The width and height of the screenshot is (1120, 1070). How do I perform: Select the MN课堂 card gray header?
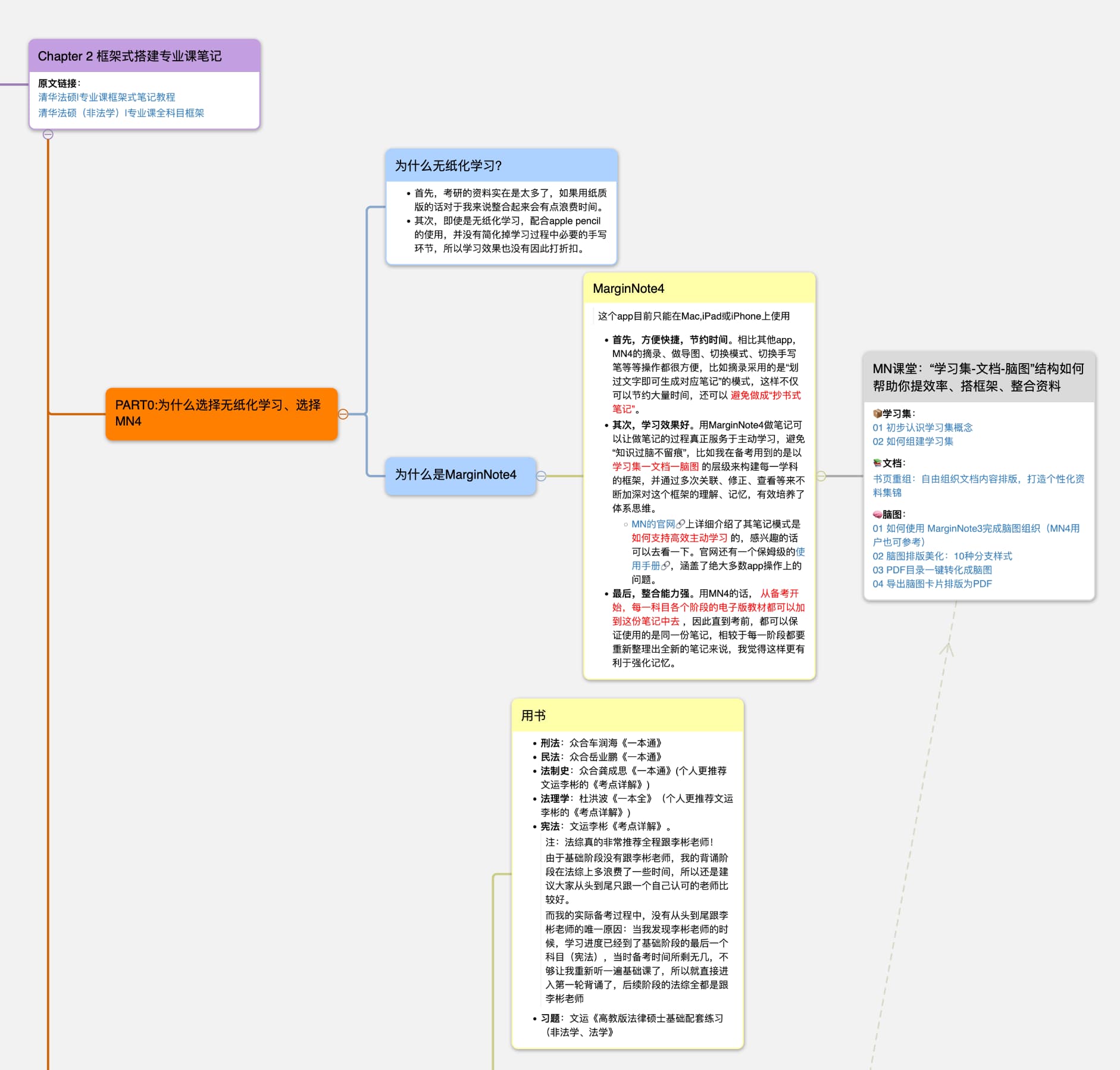pos(979,377)
